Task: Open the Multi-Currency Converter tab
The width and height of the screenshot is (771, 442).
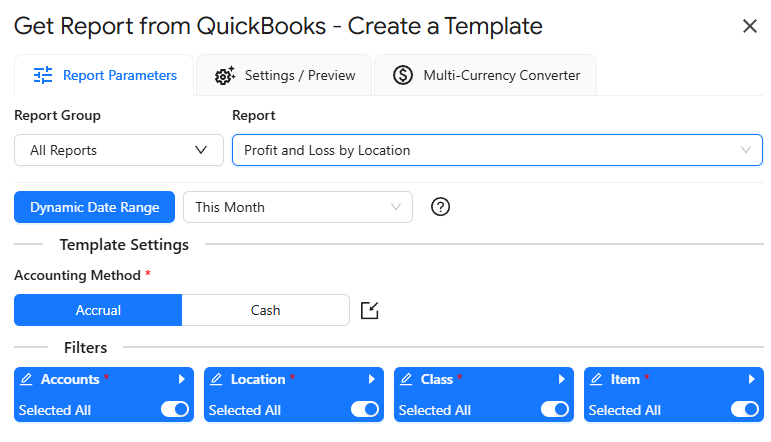Action: (x=486, y=75)
